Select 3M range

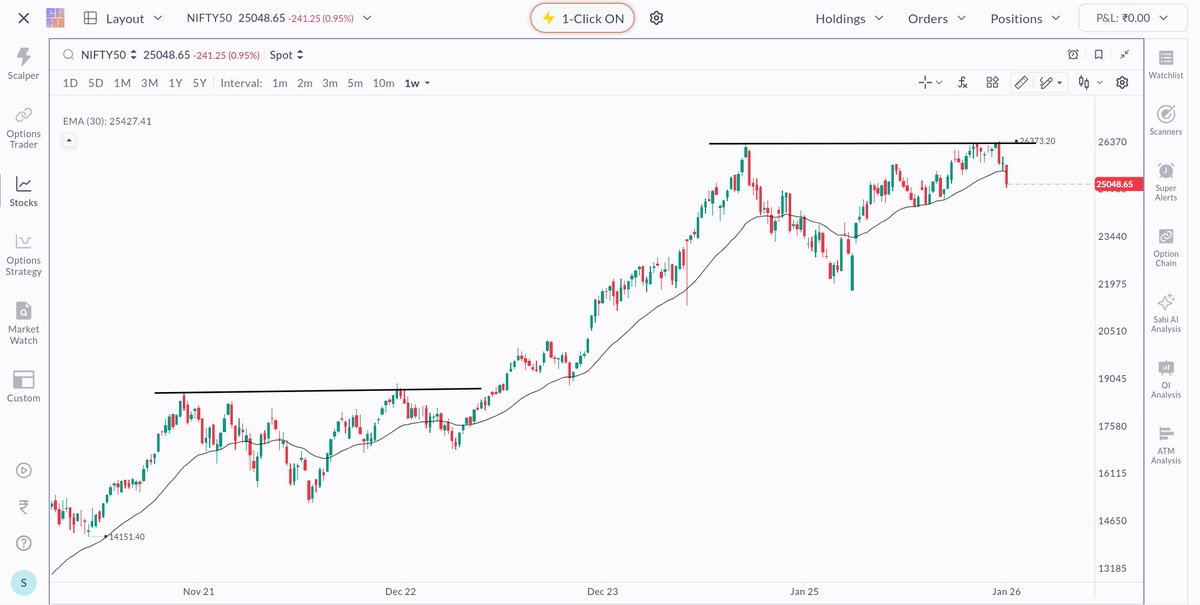pos(149,83)
